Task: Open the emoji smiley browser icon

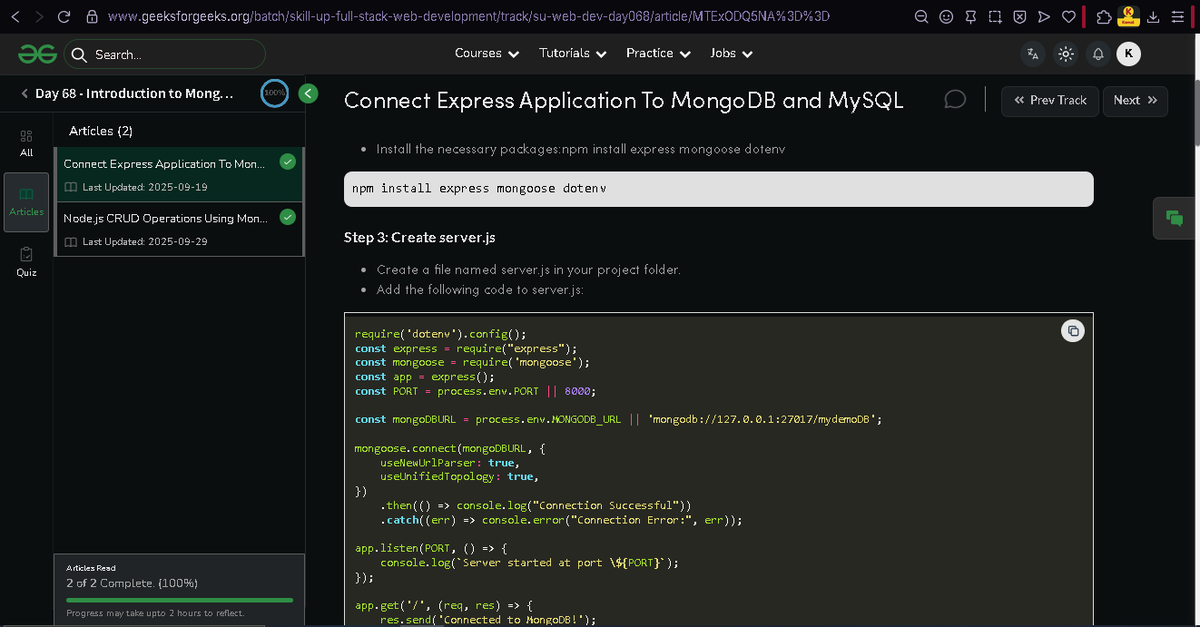Action: pos(947,17)
